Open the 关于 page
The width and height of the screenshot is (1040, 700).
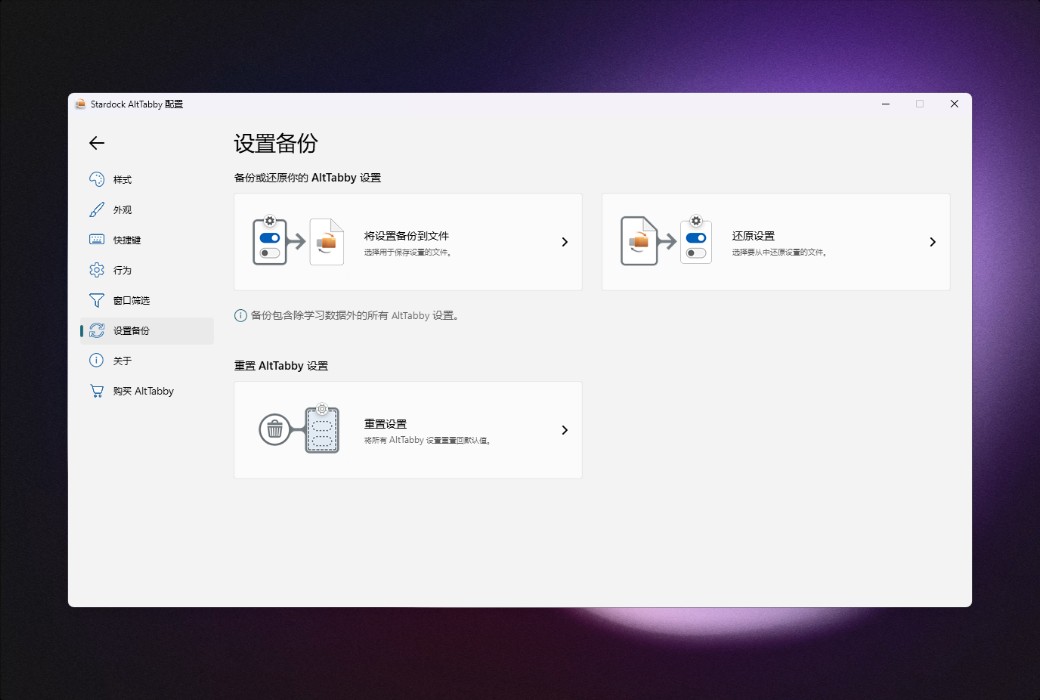tap(147, 360)
